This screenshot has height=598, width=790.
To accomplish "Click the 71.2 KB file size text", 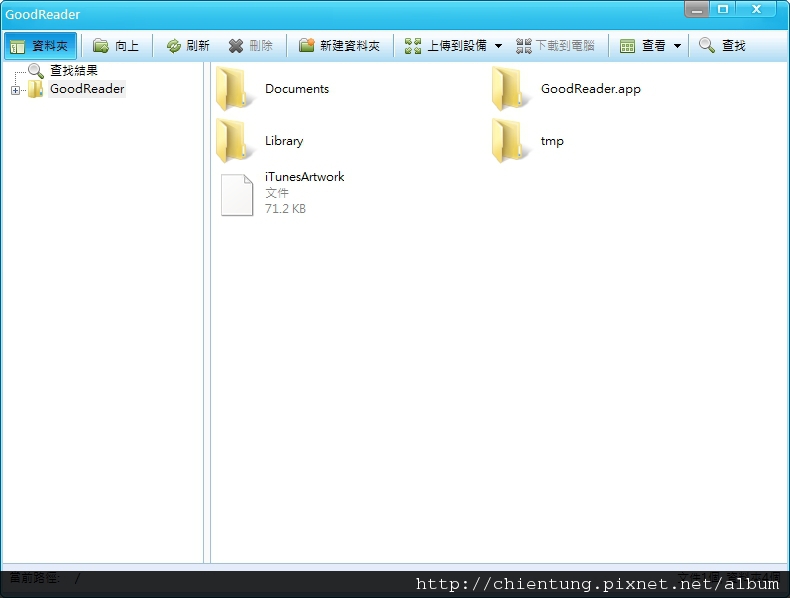I will [285, 209].
